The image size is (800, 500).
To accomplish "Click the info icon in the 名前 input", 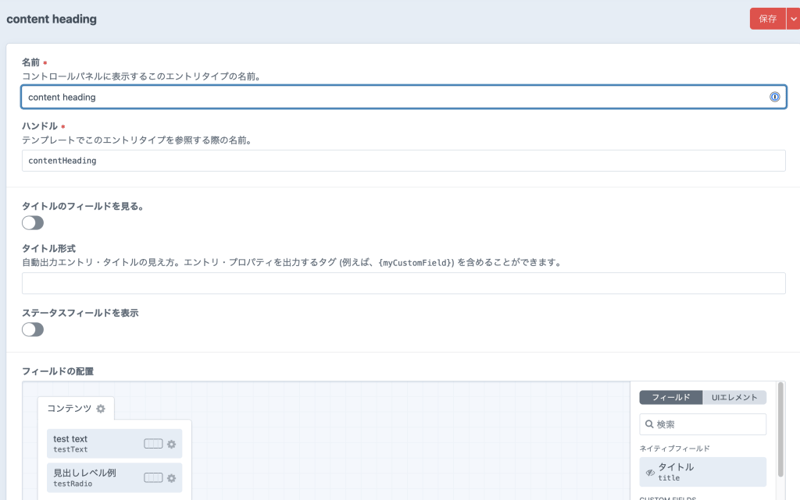I will (774, 97).
